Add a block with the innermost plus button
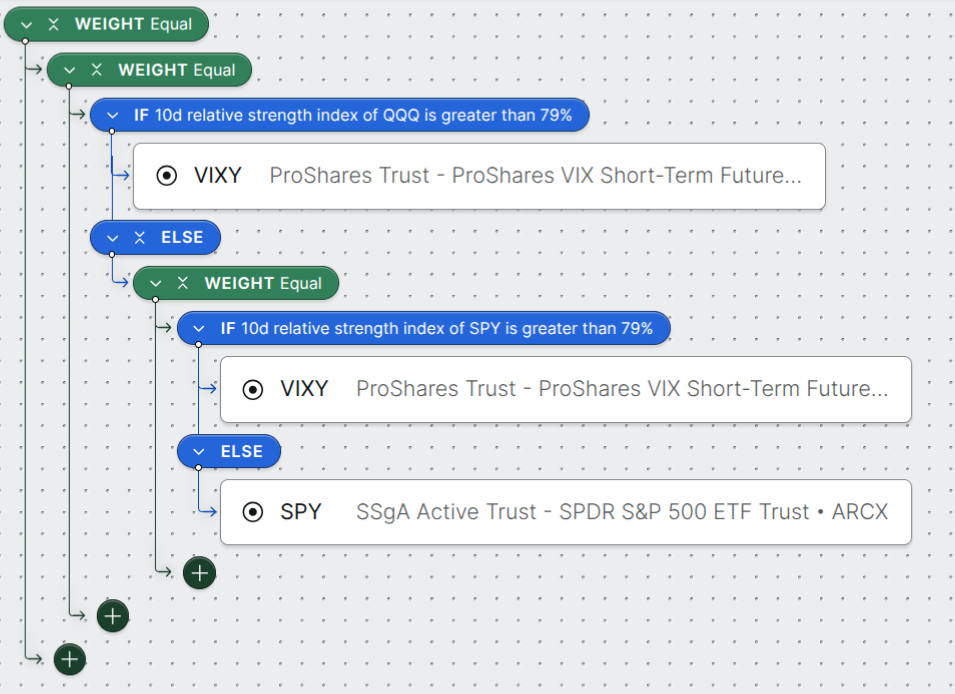The height and width of the screenshot is (694, 955). coord(200,573)
